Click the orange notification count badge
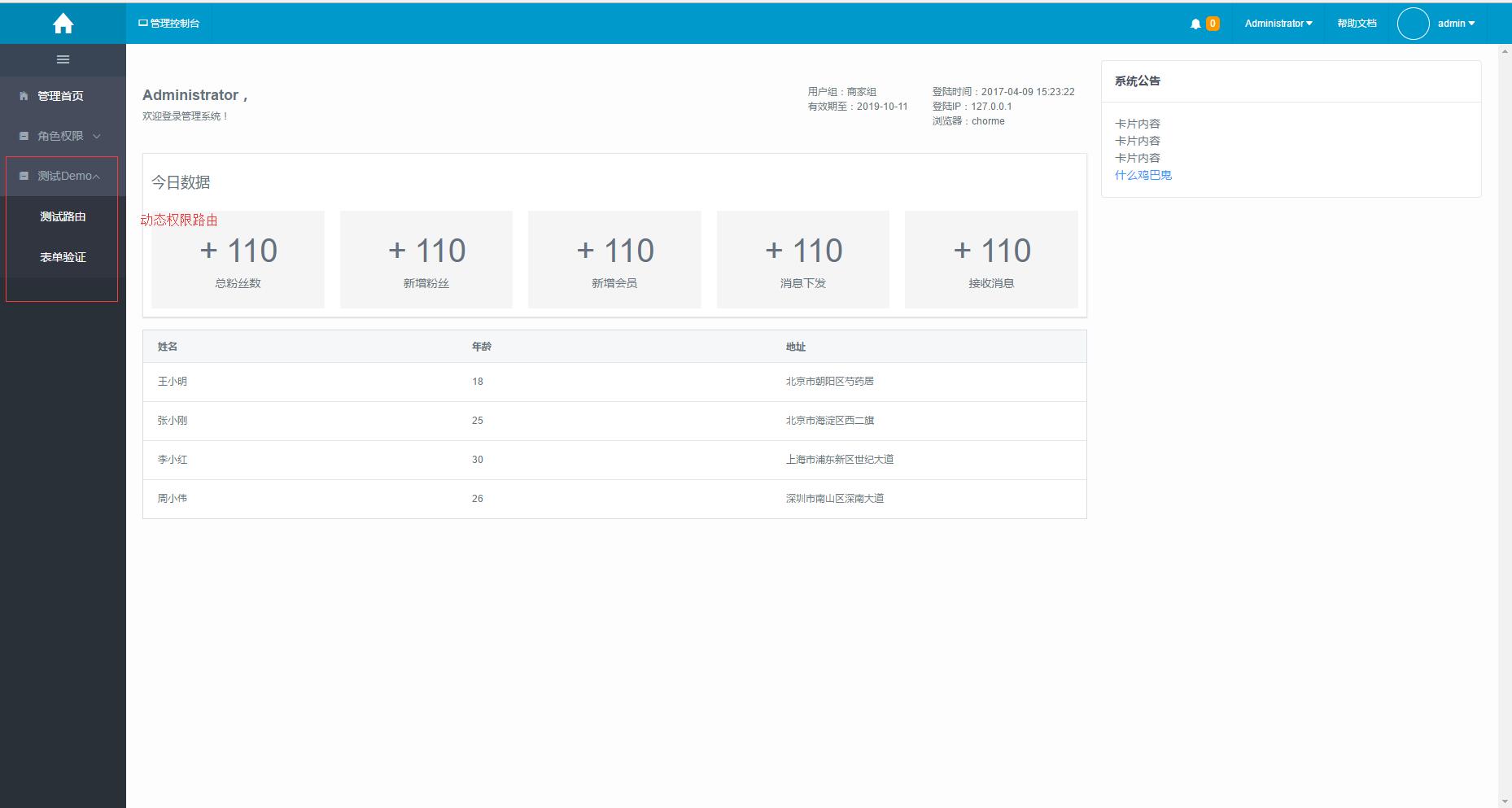Image resolution: width=1512 pixels, height=808 pixels. [1213, 24]
